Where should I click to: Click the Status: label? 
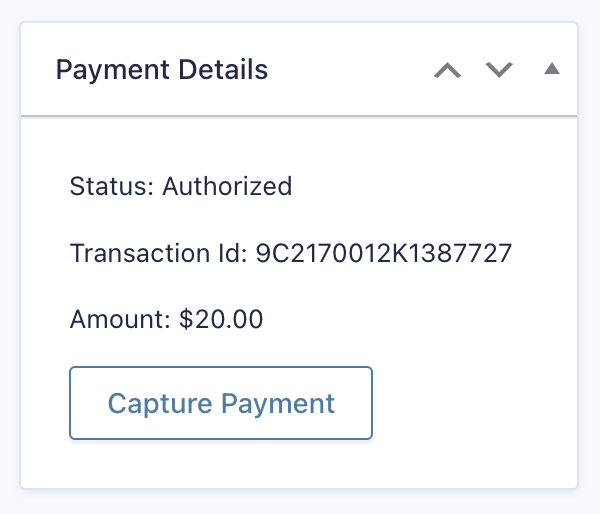[x=112, y=186]
